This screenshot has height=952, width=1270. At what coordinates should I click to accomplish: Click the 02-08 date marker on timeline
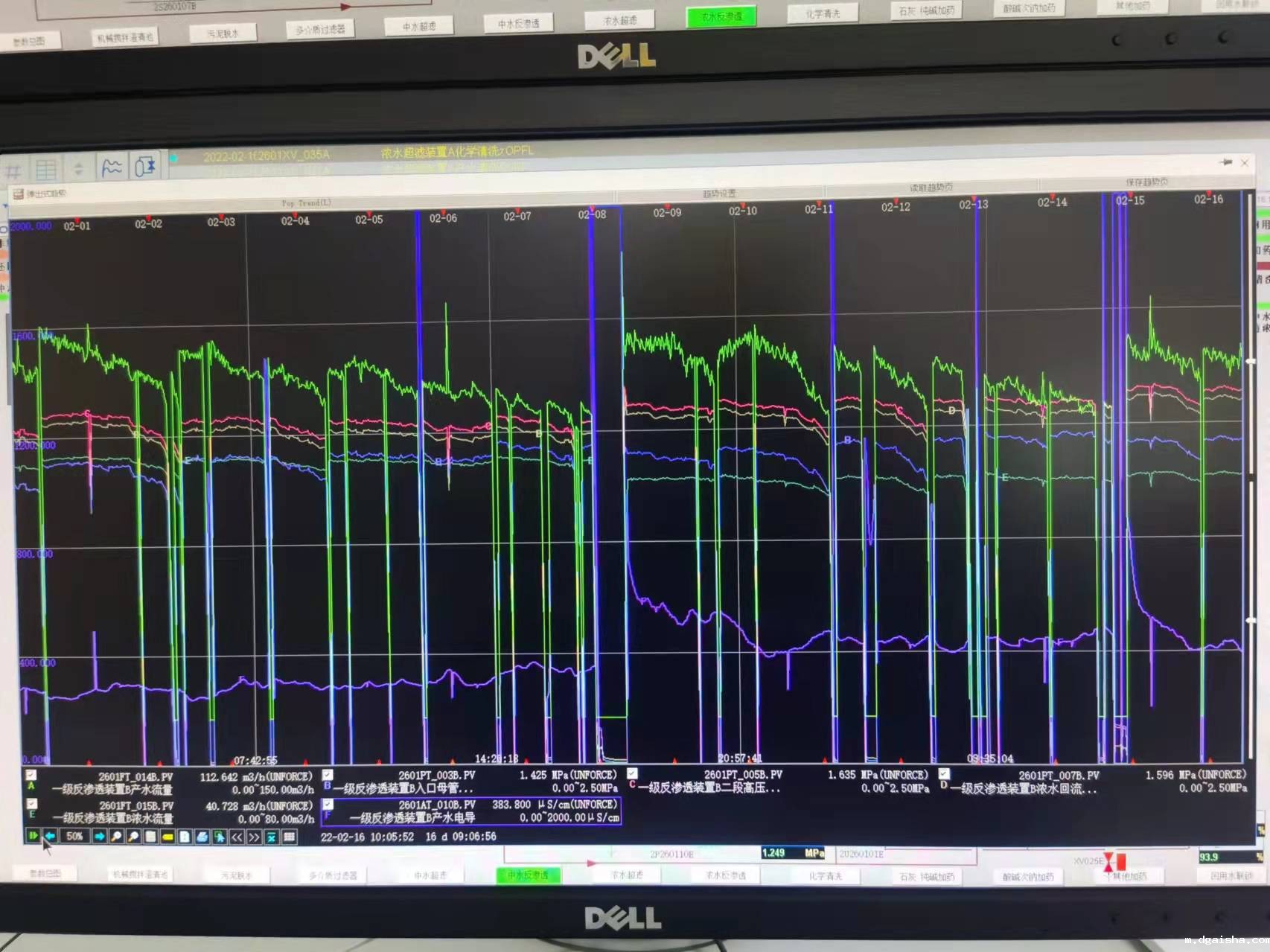(592, 215)
